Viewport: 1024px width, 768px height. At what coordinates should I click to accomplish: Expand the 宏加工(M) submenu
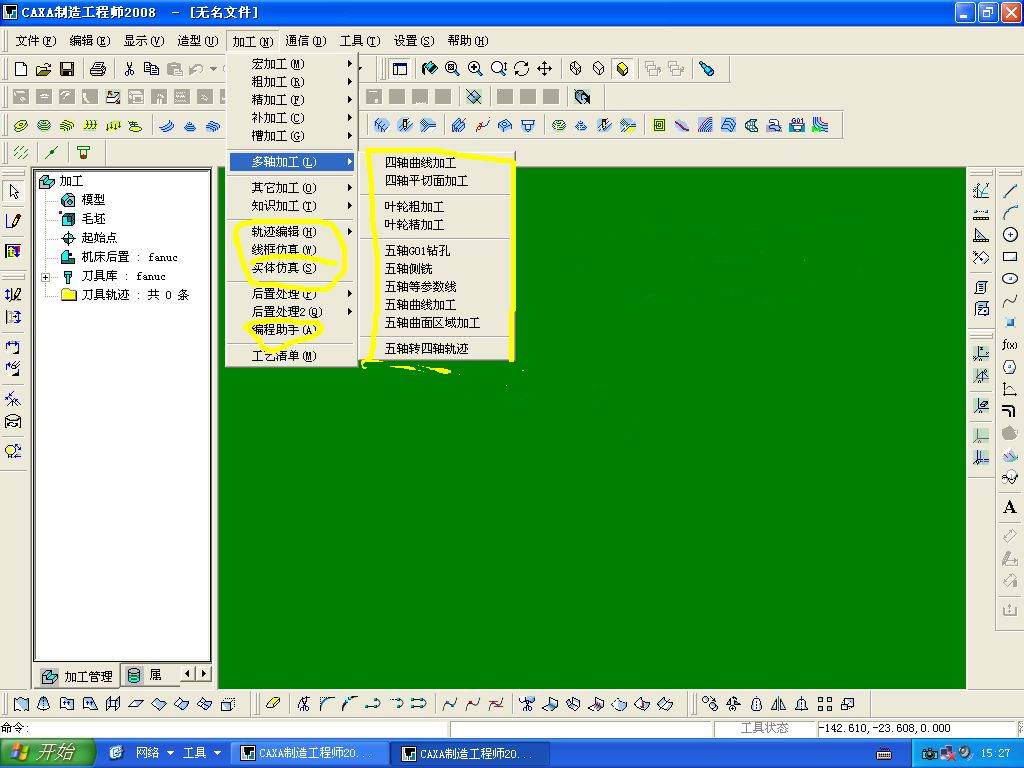point(291,64)
